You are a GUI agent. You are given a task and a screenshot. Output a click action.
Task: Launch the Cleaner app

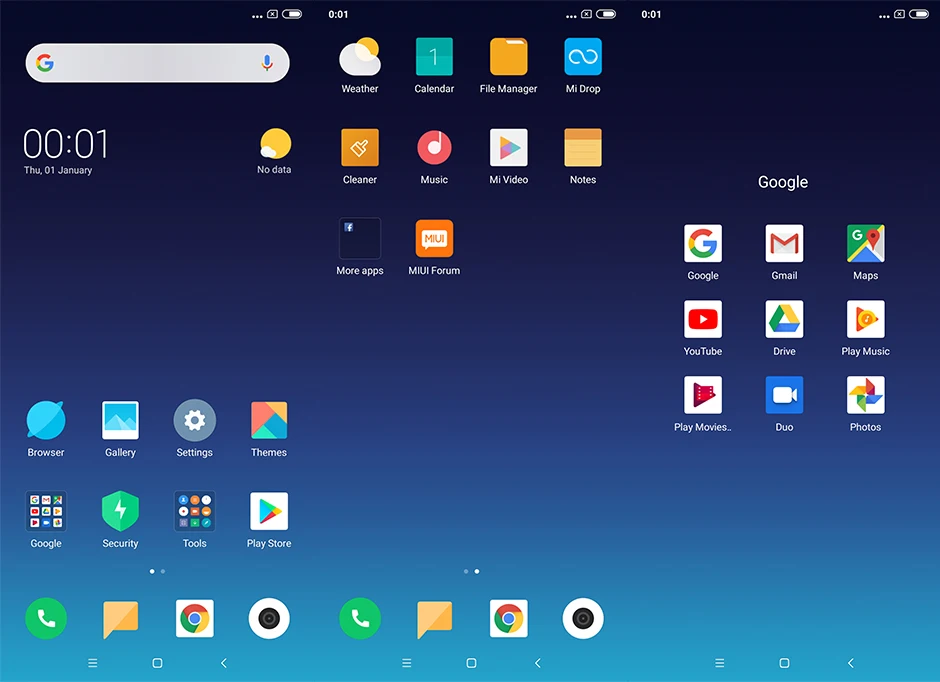pyautogui.click(x=360, y=147)
